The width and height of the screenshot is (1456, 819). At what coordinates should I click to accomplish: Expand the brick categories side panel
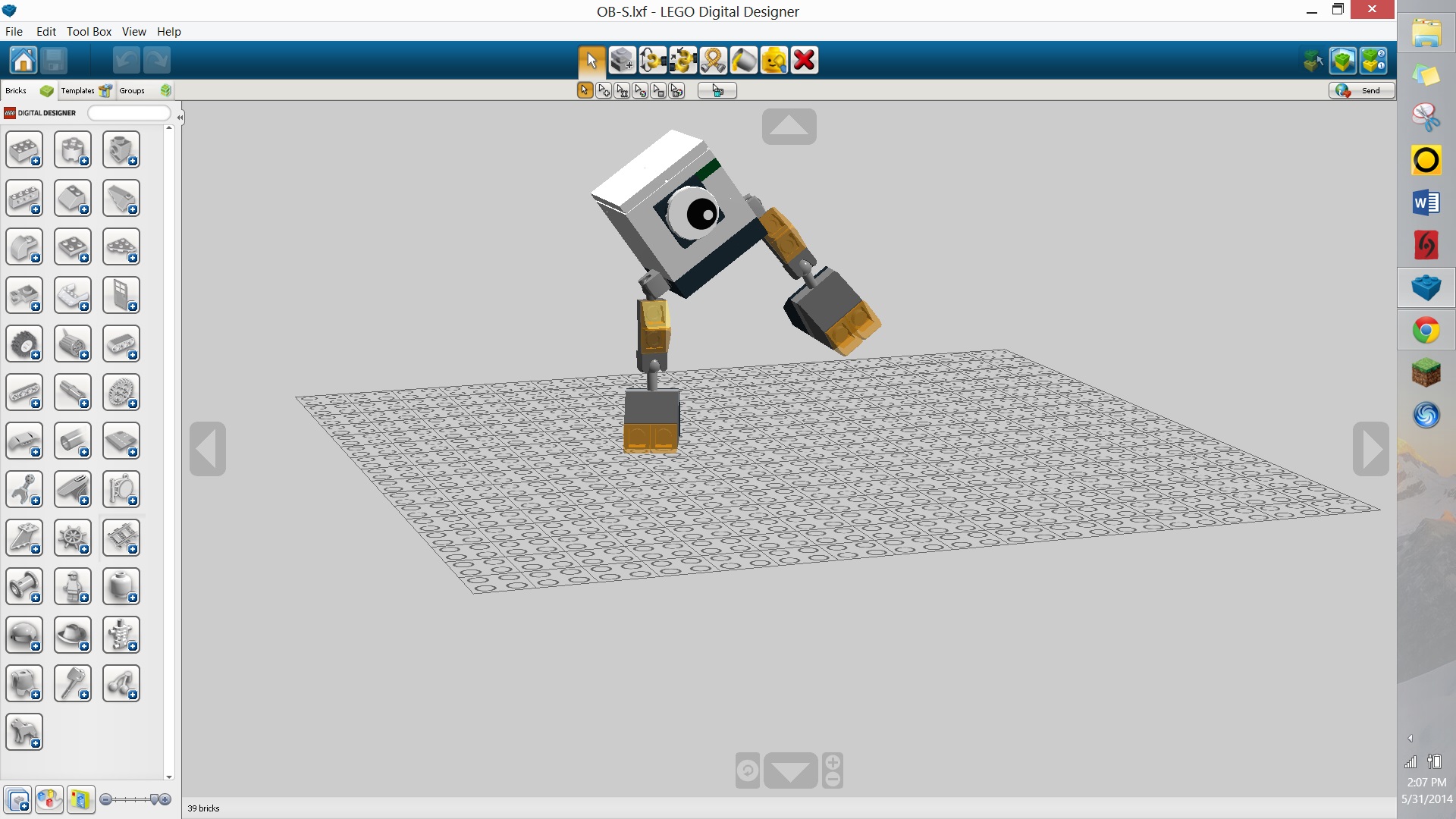click(x=180, y=117)
